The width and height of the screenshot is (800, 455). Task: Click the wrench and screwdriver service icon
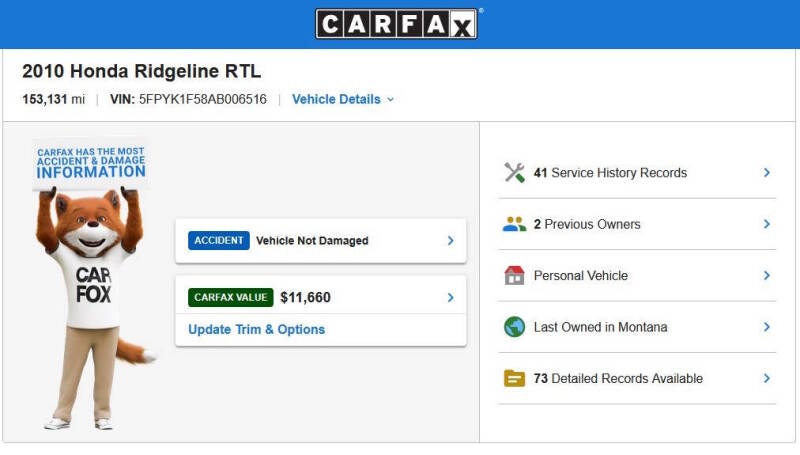pos(514,173)
